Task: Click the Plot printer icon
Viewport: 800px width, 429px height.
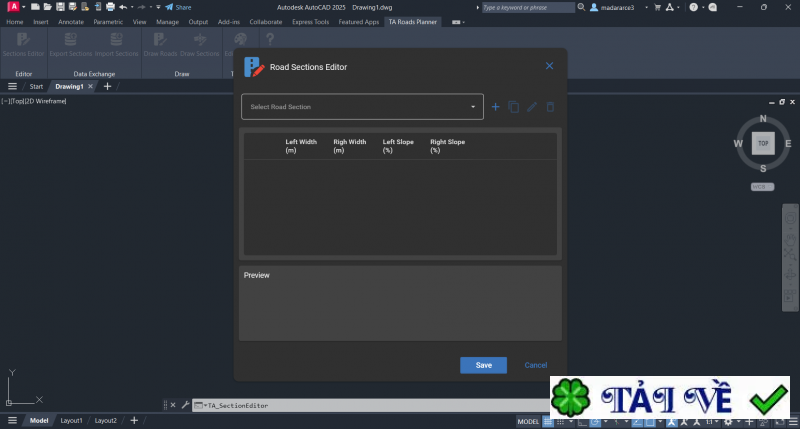Action: 110,7
